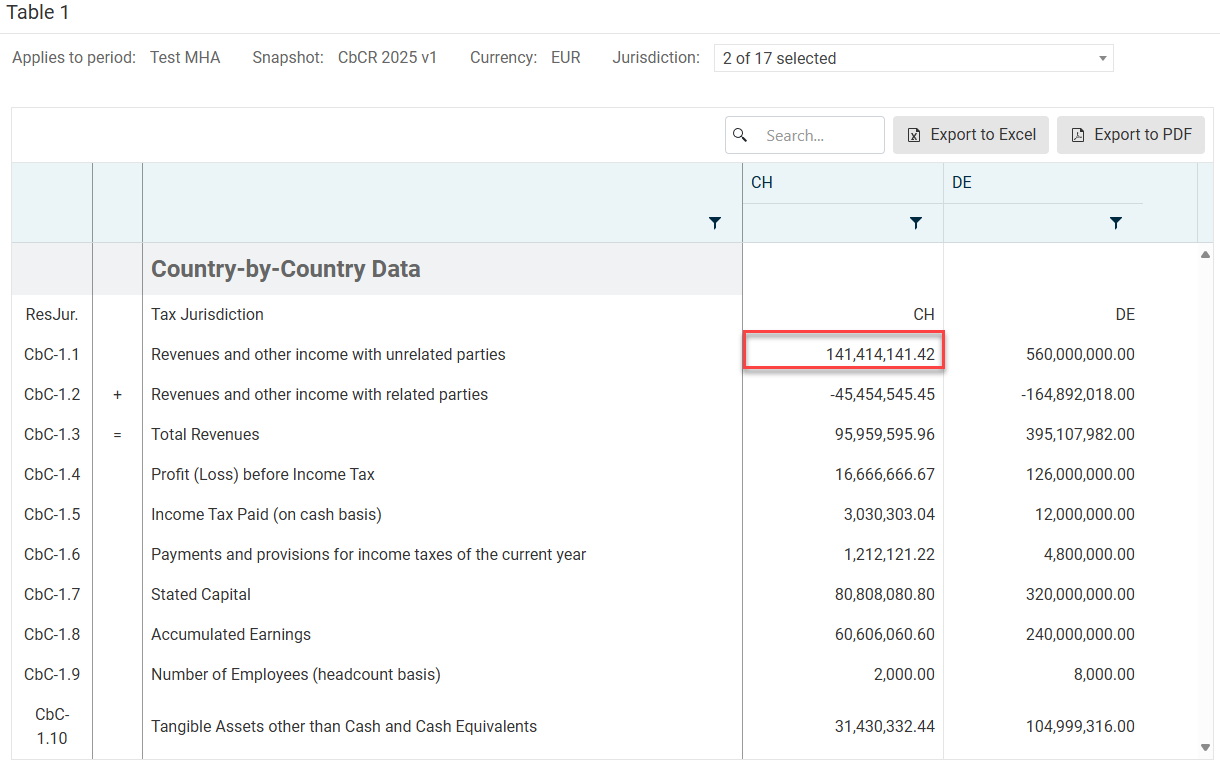Click DE Total Revenues value 395,107,982.00
Screen dimensions: 1220x765
(1080, 434)
